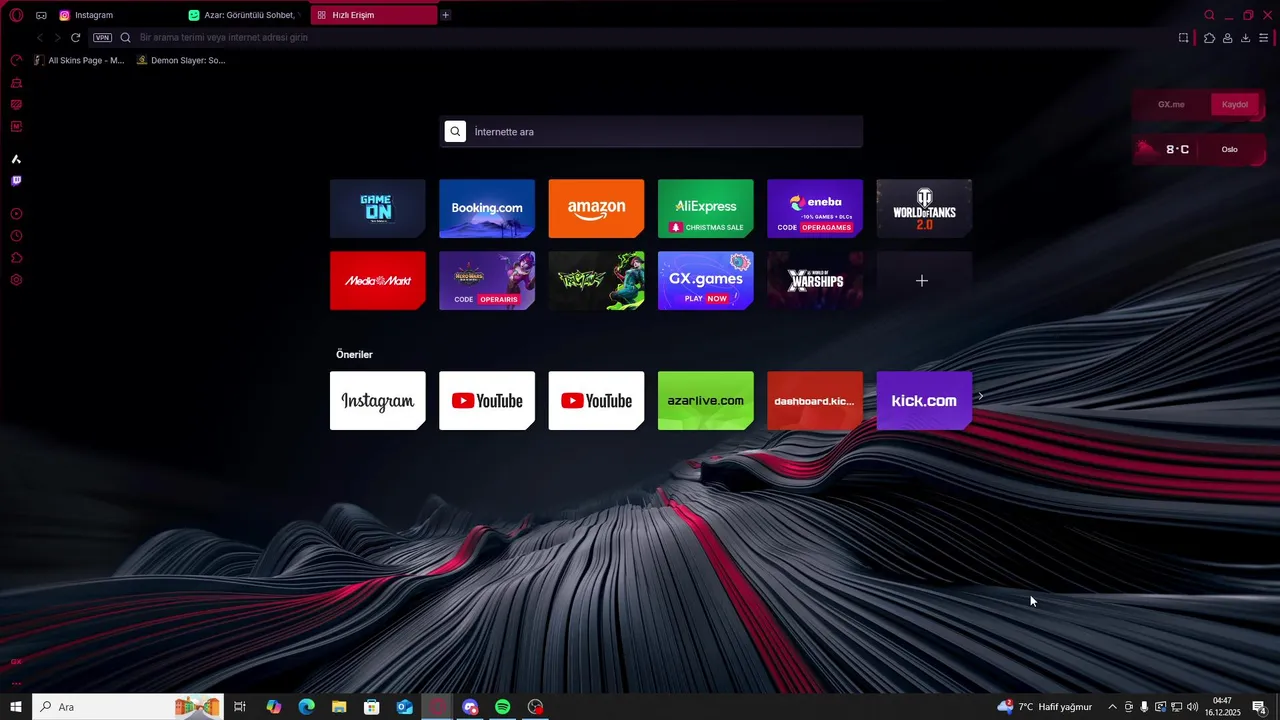The image size is (1280, 720).
Task: Open All Skins Page bookmark
Action: pyautogui.click(x=79, y=60)
